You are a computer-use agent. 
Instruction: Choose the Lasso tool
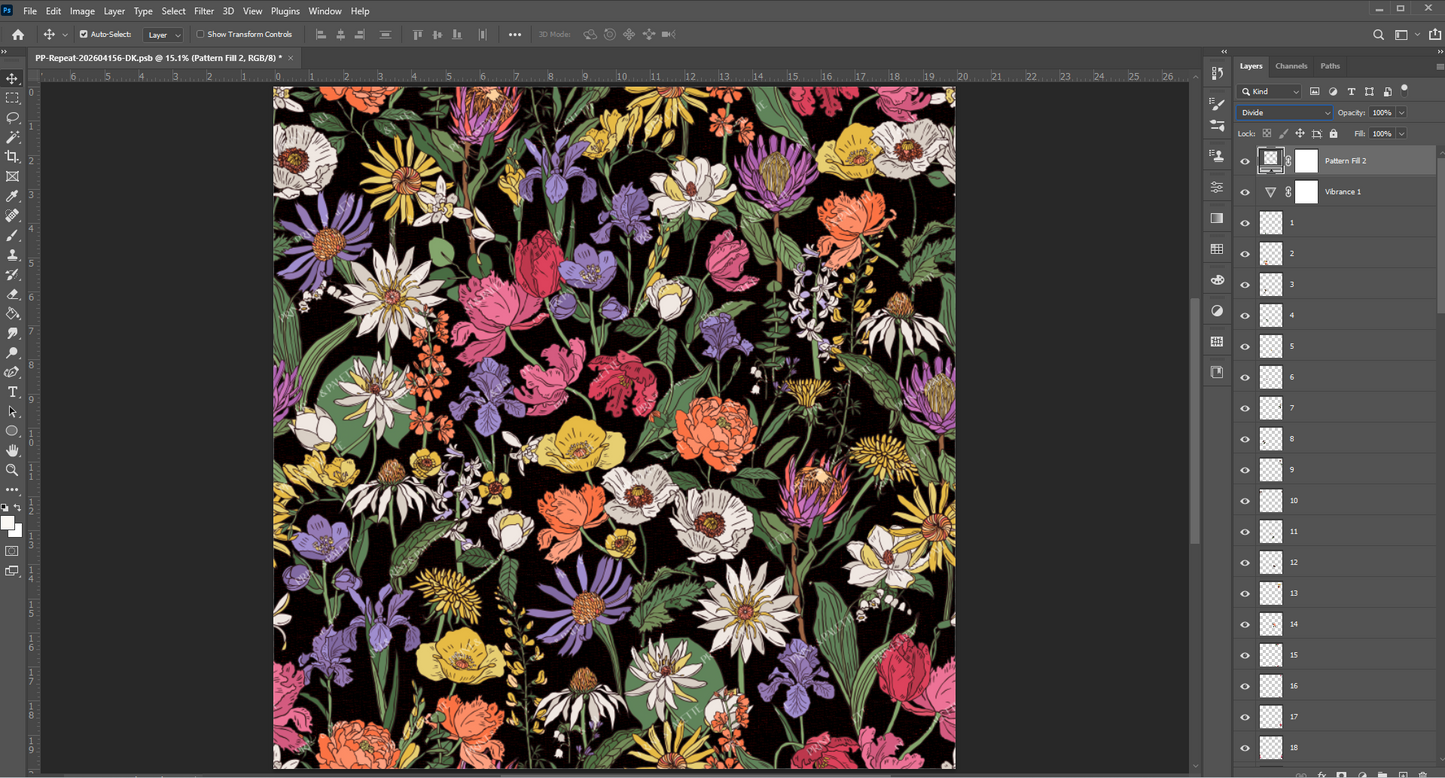tap(12, 117)
